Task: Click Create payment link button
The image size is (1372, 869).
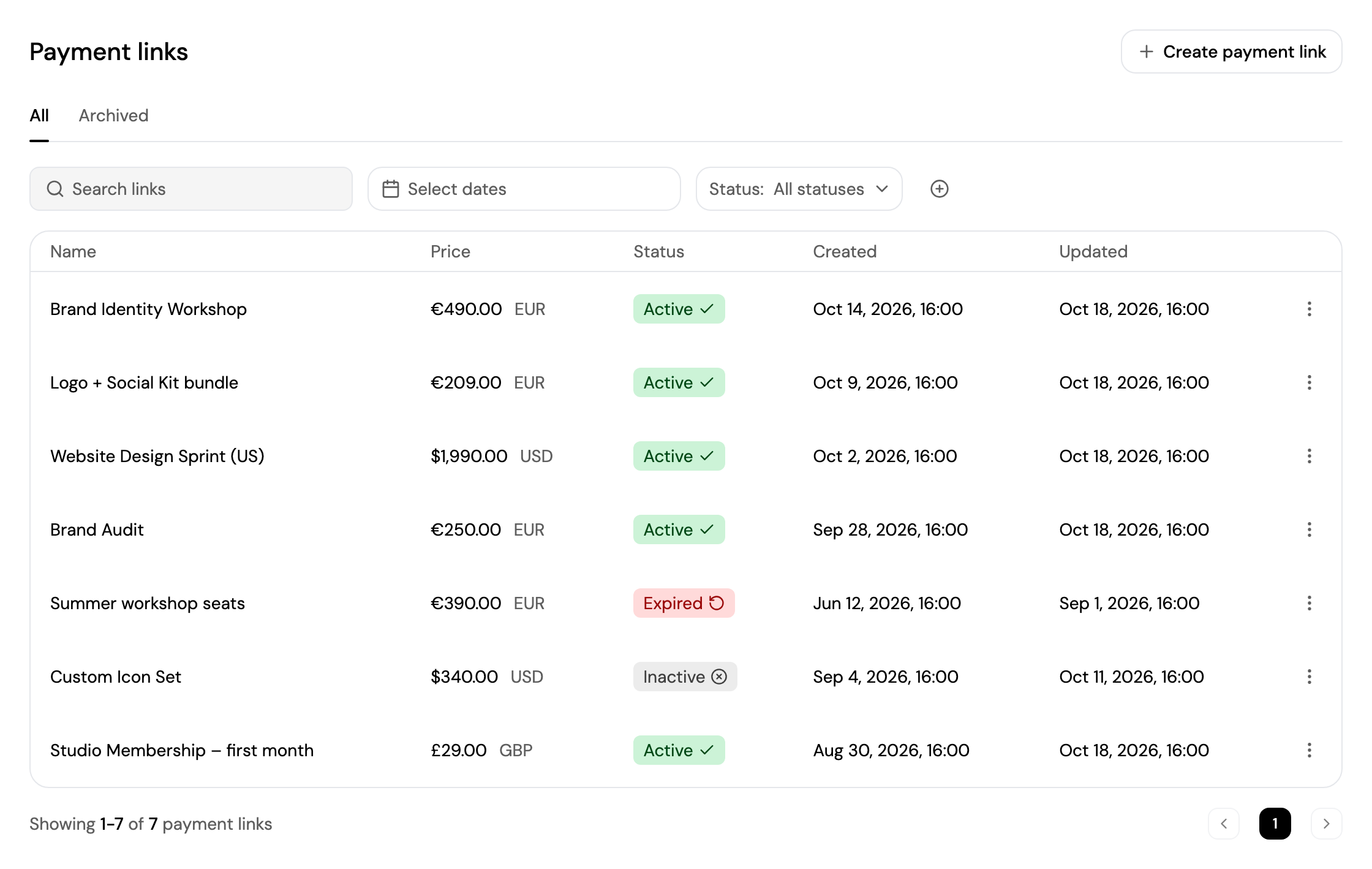Action: point(1231,51)
